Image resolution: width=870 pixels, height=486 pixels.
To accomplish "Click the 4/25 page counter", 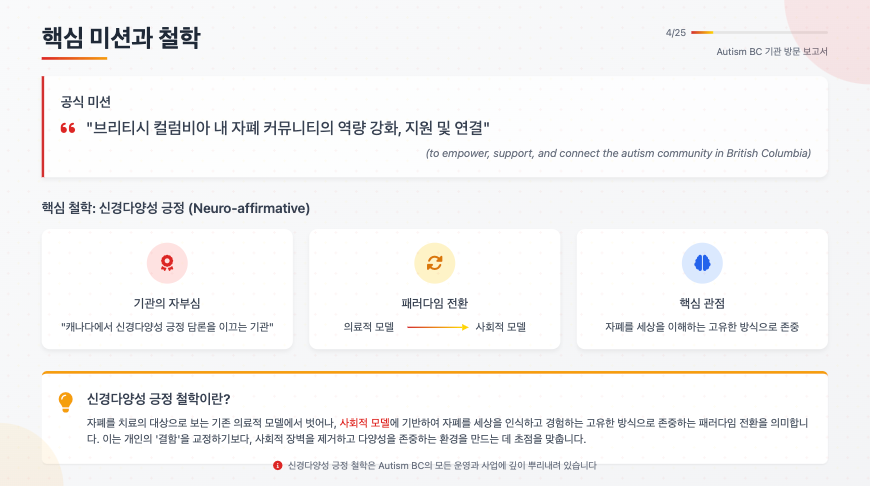I will point(675,33).
